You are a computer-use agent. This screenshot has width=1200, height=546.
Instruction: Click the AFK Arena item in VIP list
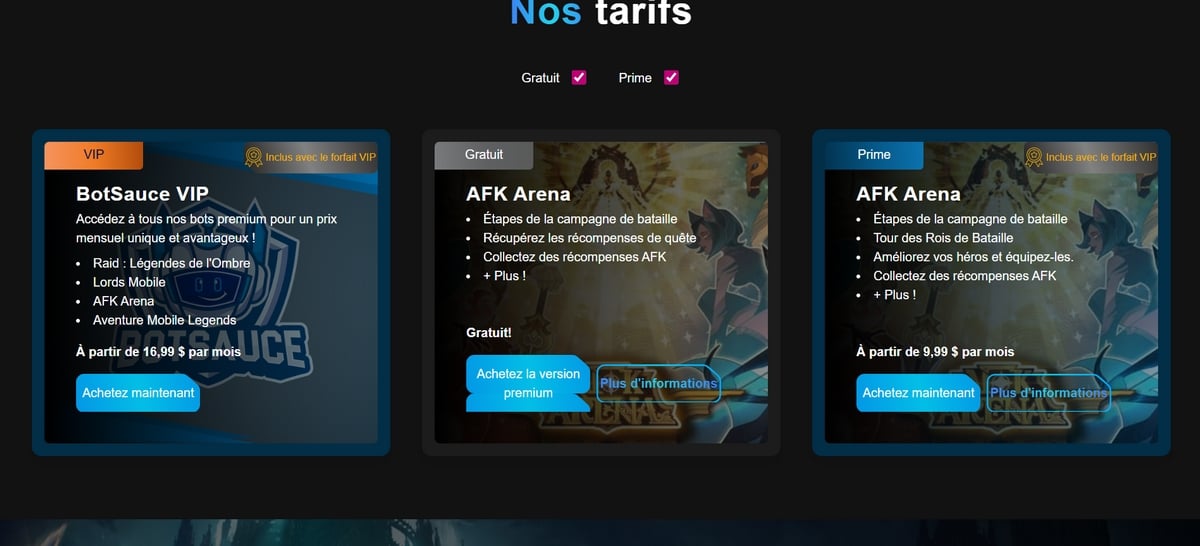coord(124,301)
